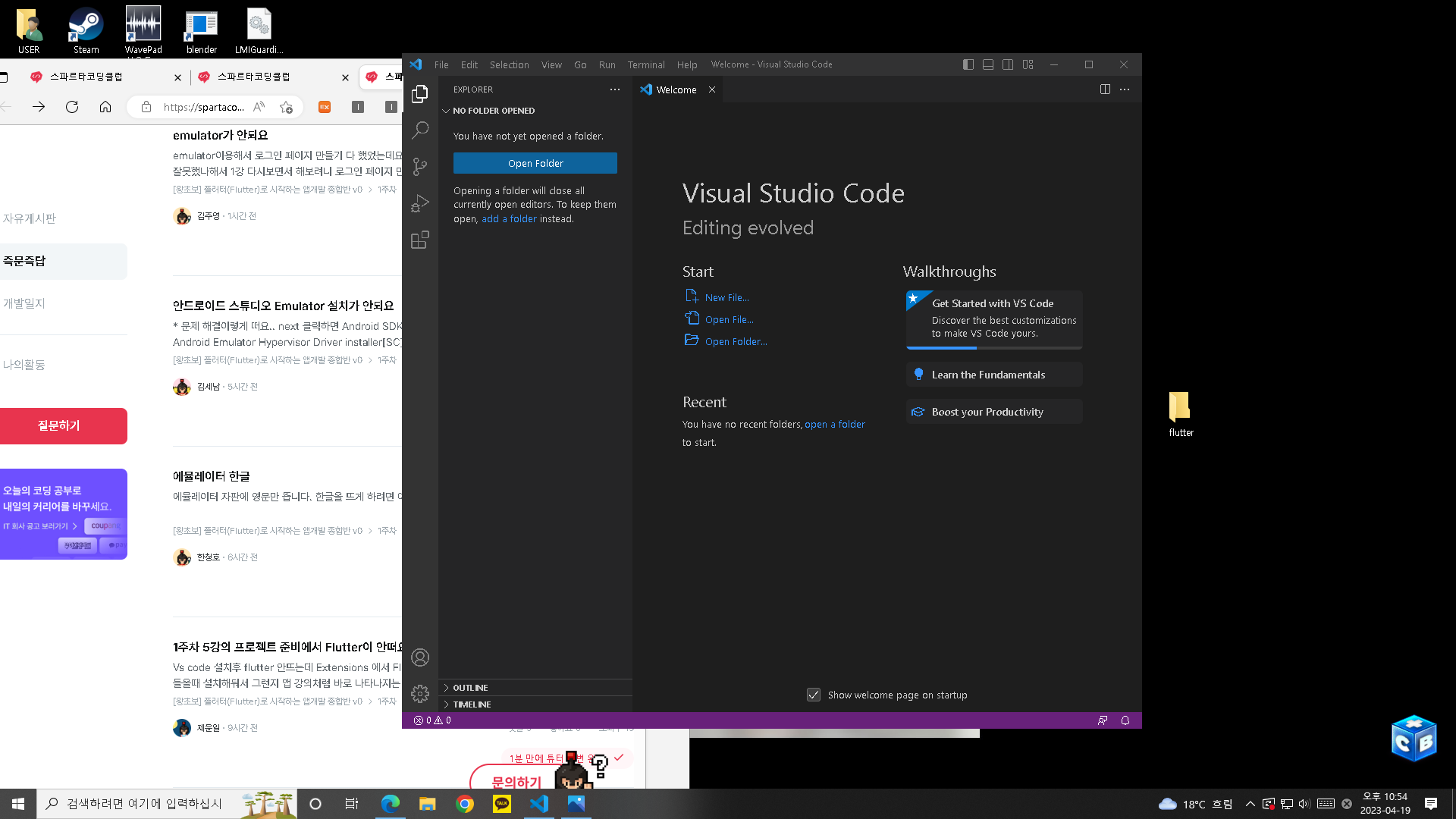Select the LMIGuardian desktop icon
The height and width of the screenshot is (819, 1456).
point(259,30)
